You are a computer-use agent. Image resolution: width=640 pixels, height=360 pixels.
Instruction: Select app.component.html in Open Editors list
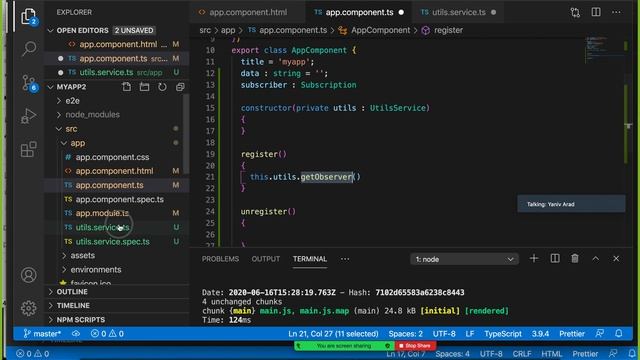coord(118,44)
